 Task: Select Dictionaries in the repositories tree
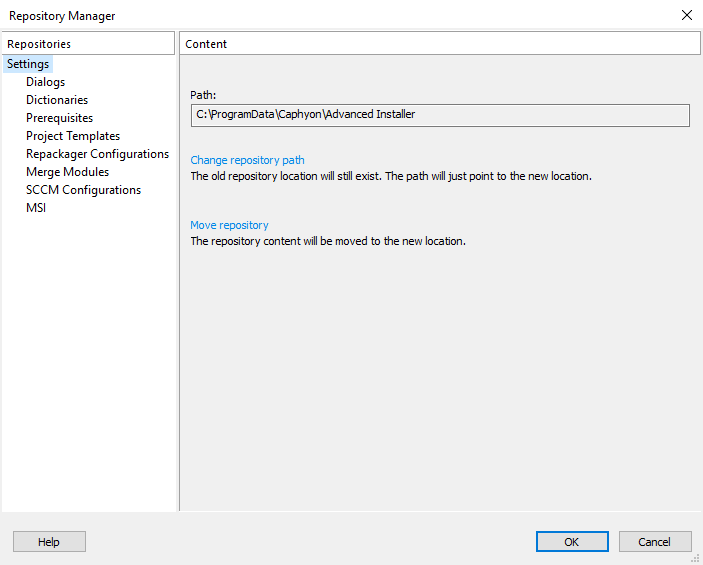point(57,100)
